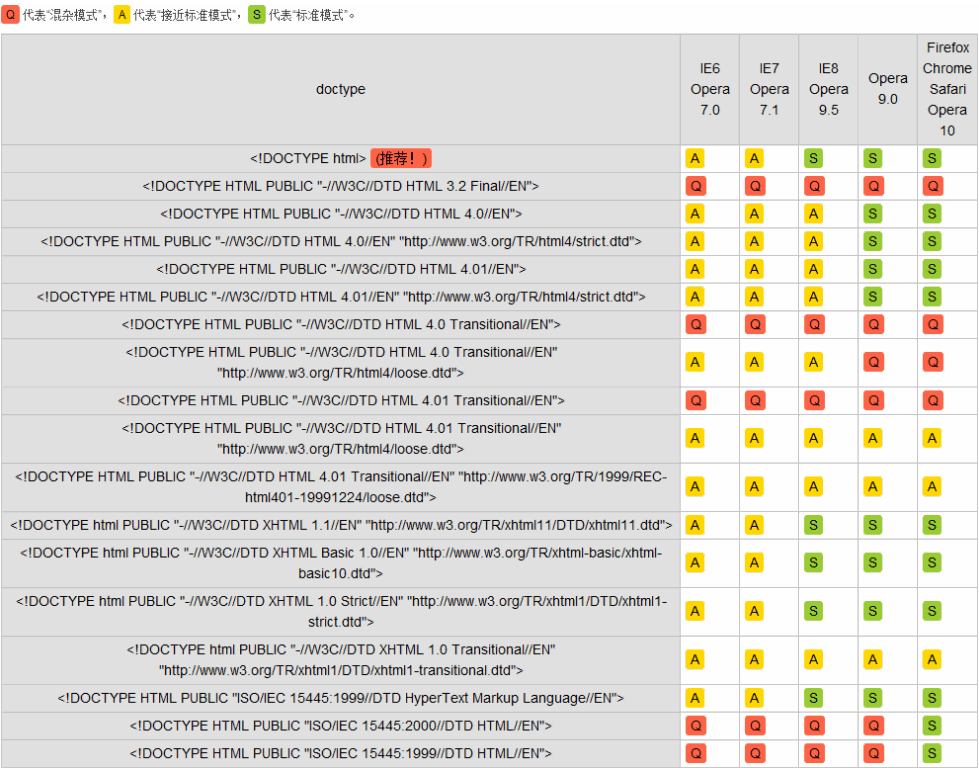
Task: Click the IE7 Q badge in HTML 4.01 Transitional no-URL row
Action: tap(754, 400)
